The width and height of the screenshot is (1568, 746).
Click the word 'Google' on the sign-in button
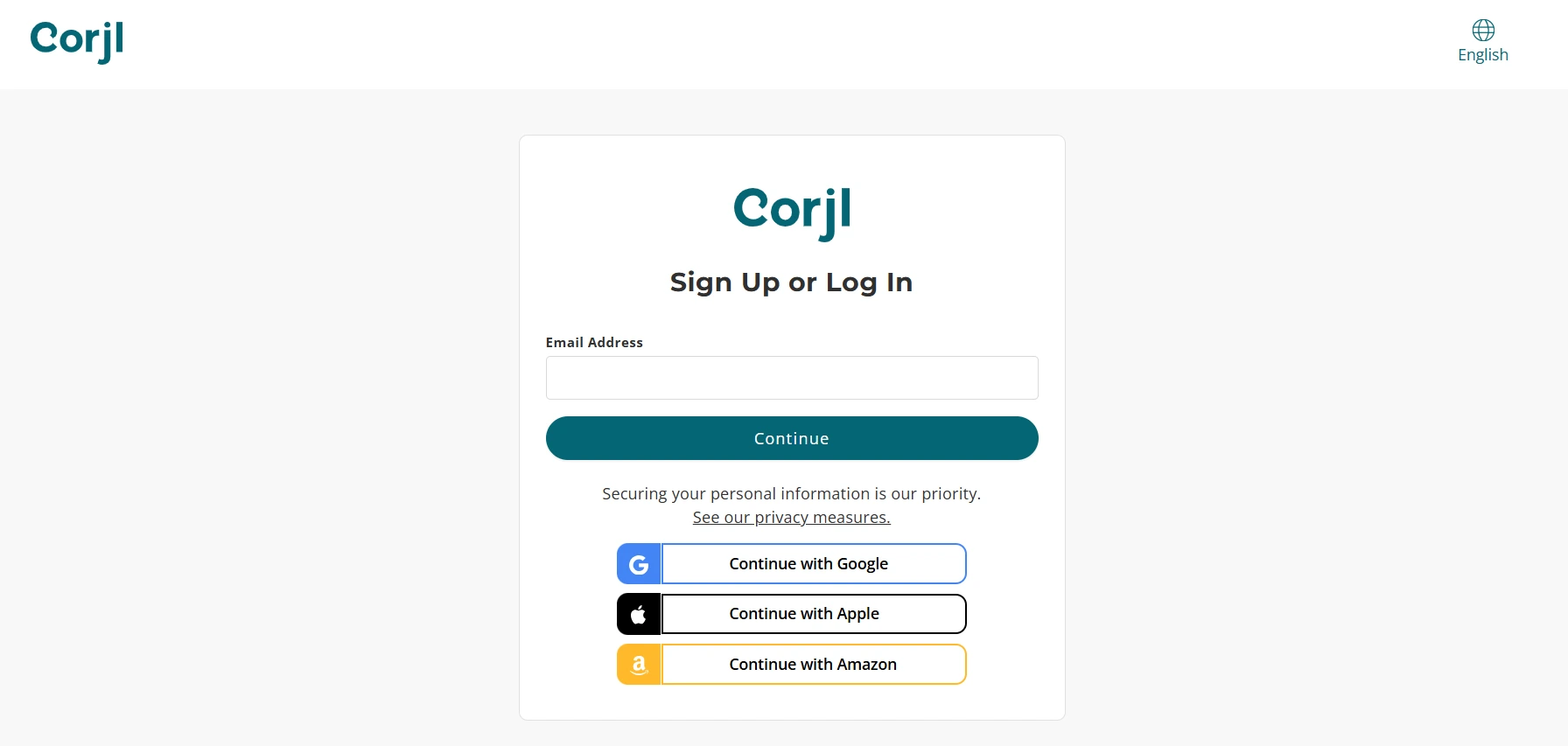(x=863, y=564)
